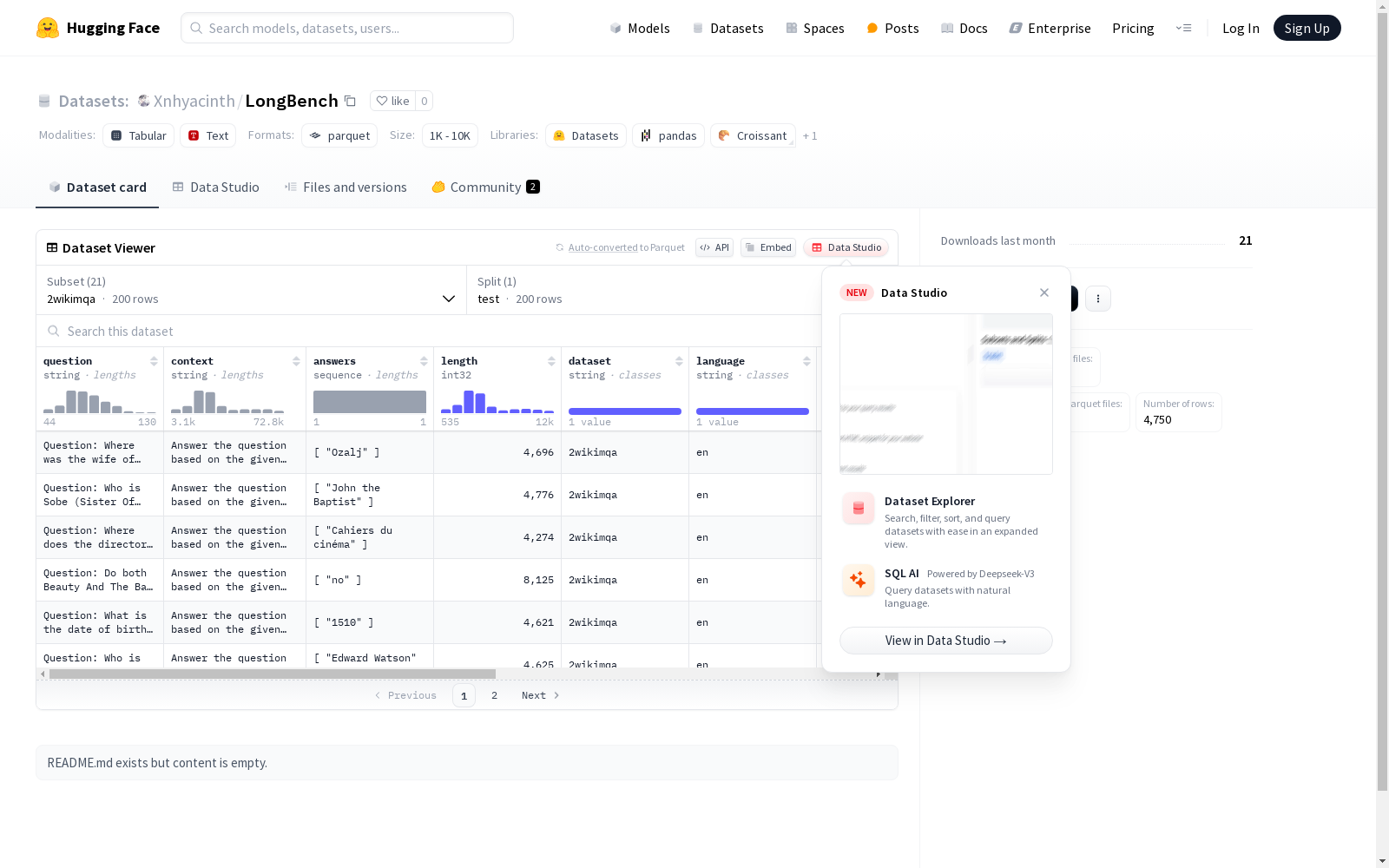
Task: Click the length value 8,125
Action: click(538, 580)
